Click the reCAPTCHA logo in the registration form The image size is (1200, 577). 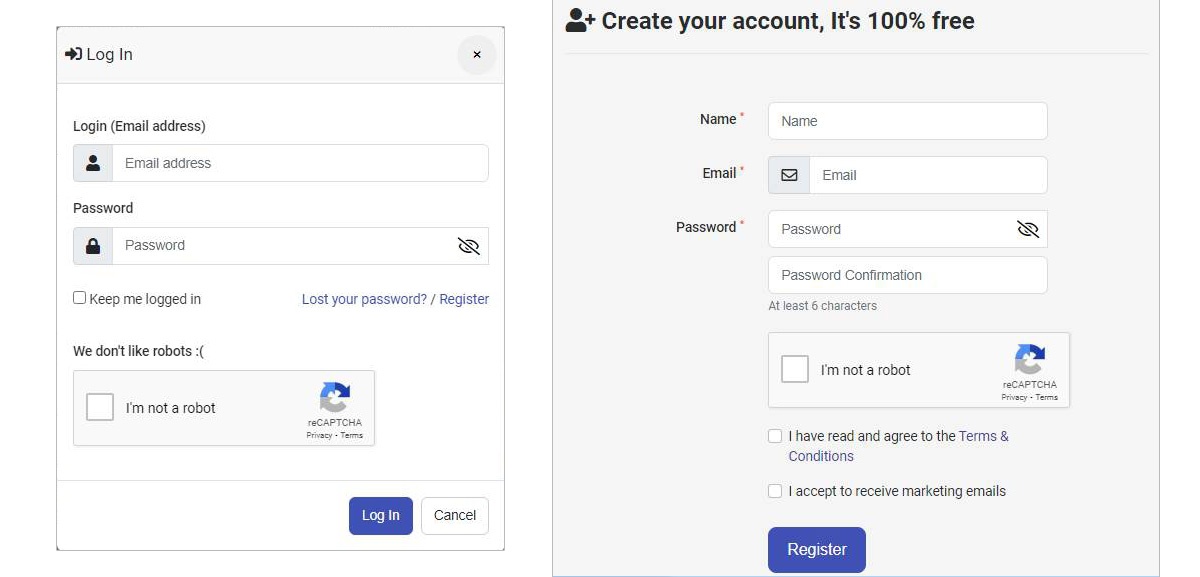(1029, 359)
